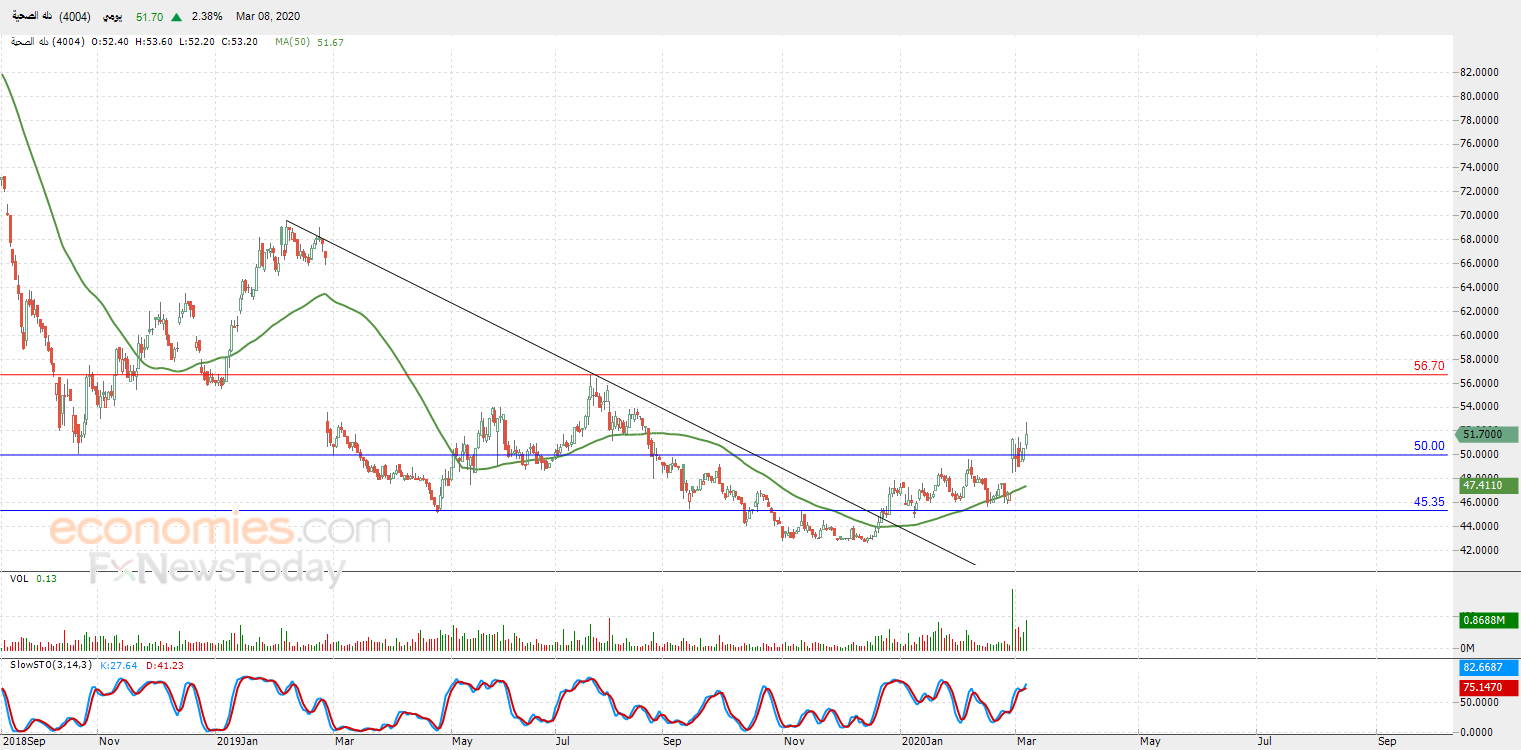Select the "VOL" volume panel label
This screenshot has height=750, width=1521.
19,578
